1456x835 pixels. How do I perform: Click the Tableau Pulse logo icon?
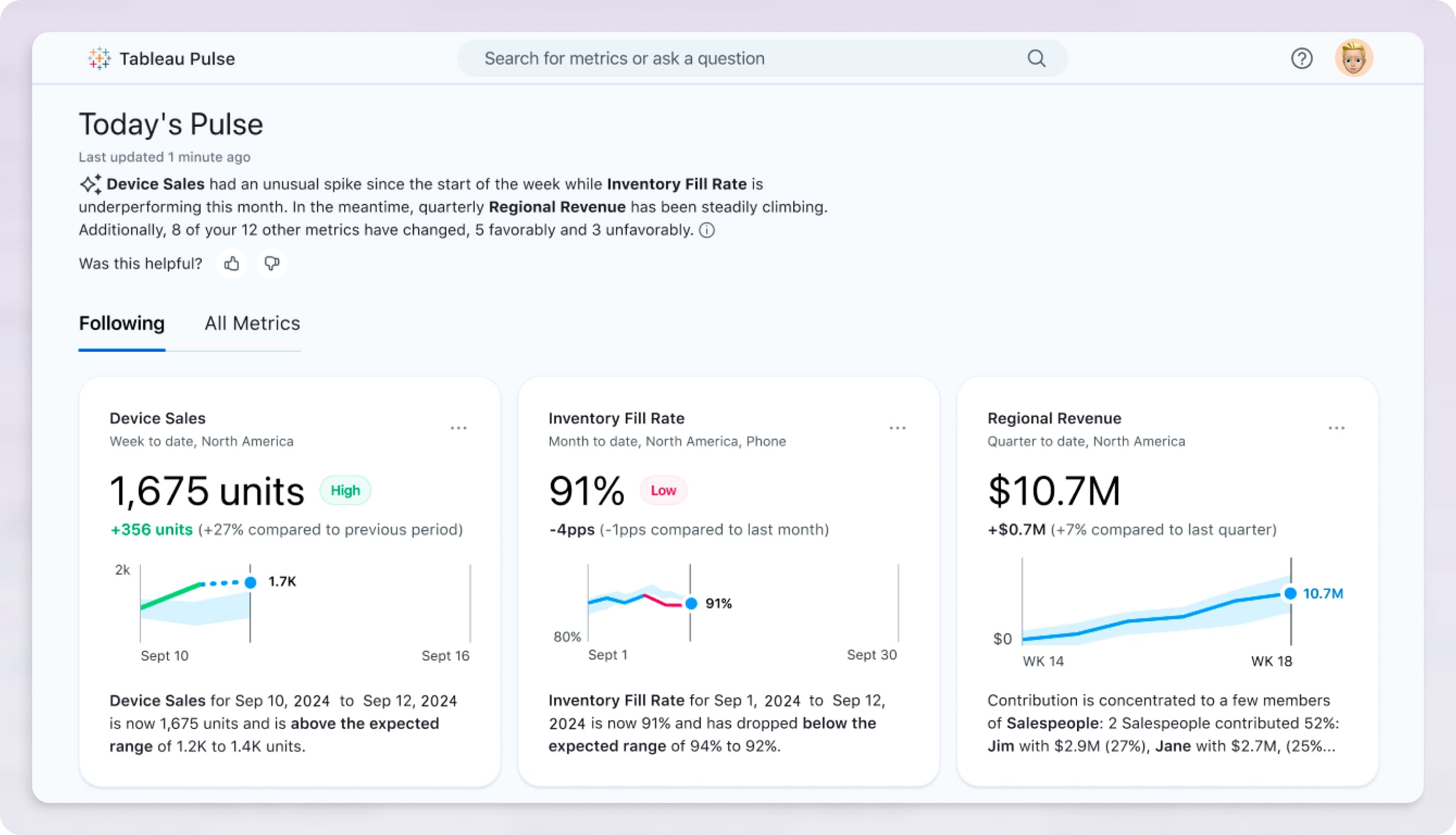click(x=98, y=58)
